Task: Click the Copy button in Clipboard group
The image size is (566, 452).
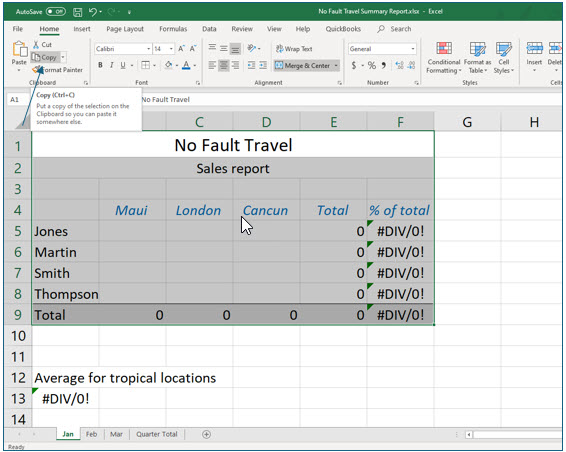Action: point(45,57)
